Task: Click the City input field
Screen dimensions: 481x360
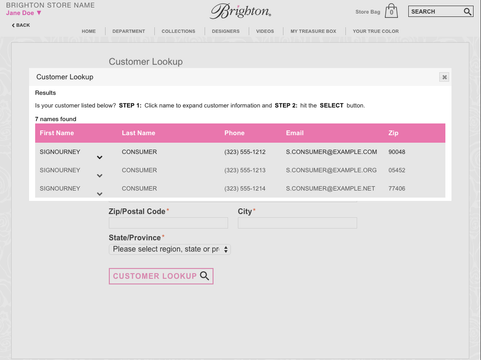Action: coord(297,223)
